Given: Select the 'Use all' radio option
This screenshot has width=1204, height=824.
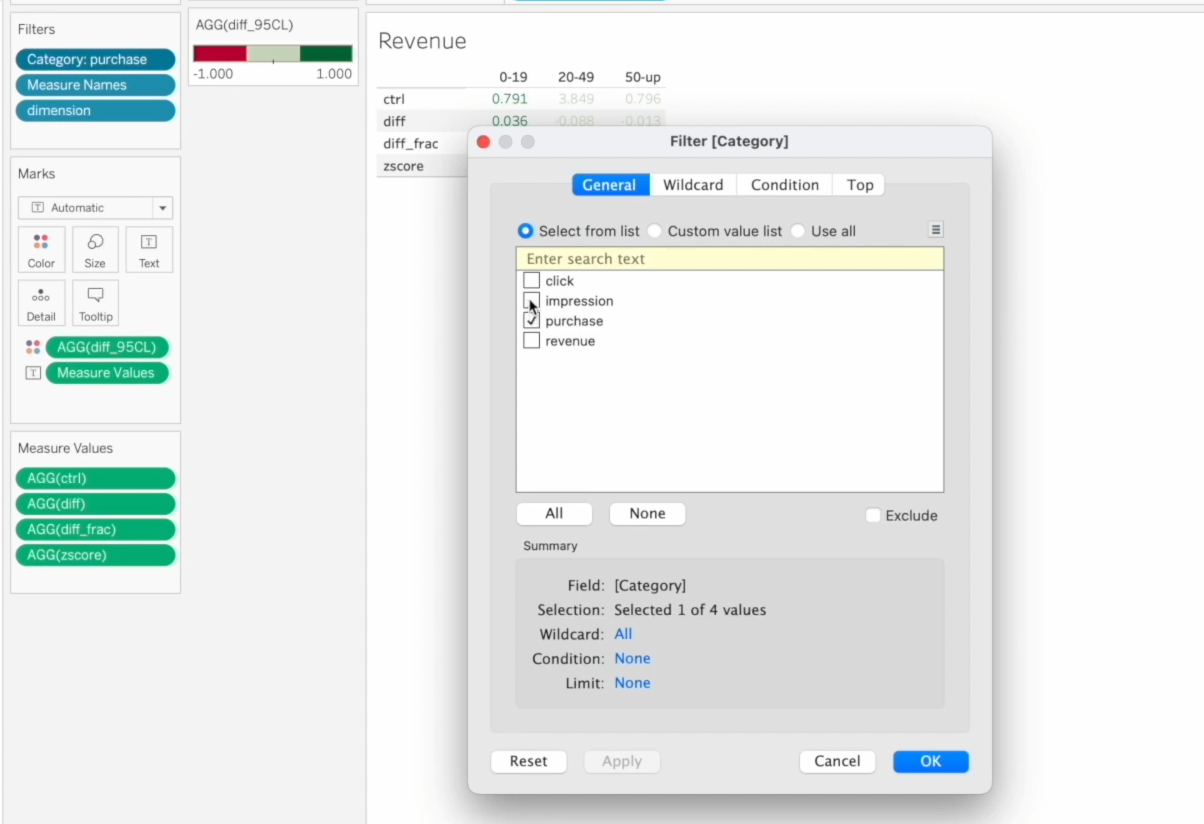Looking at the screenshot, I should [x=798, y=231].
